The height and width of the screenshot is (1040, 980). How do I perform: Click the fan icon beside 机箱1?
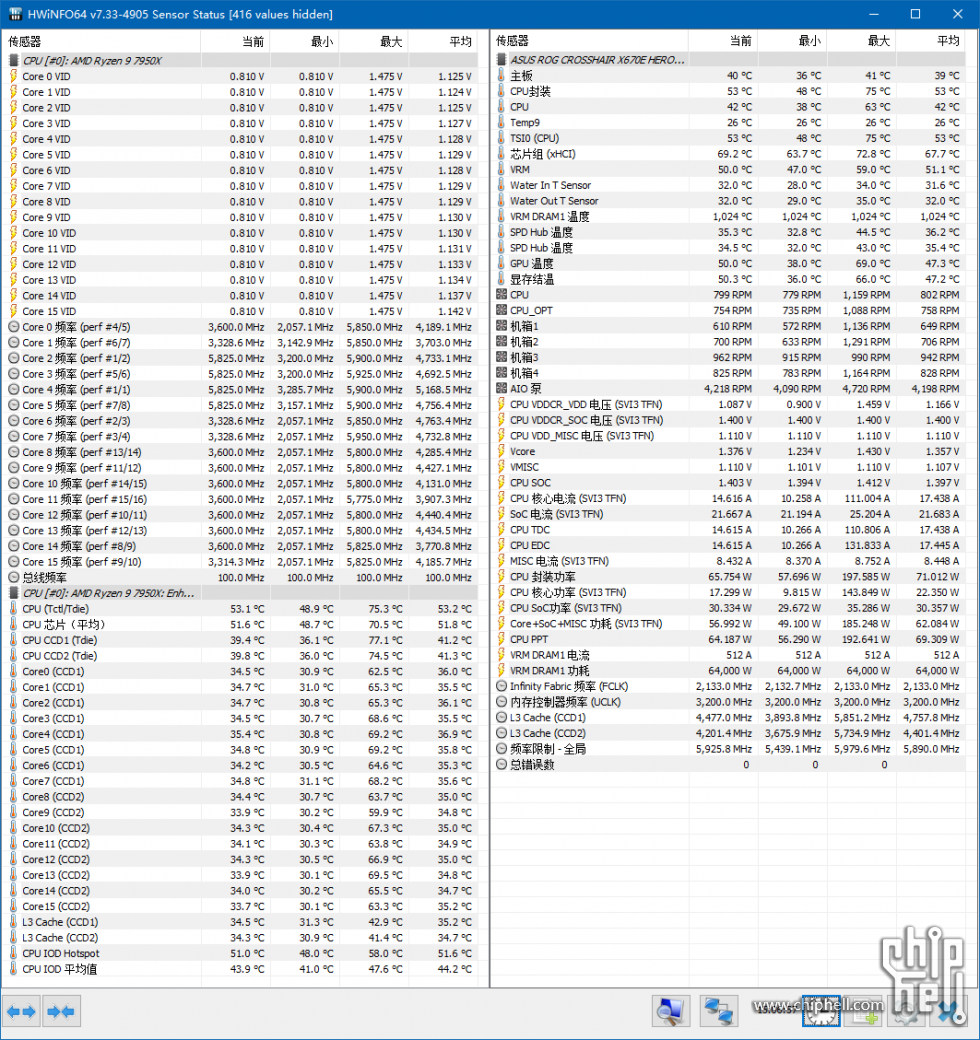point(501,326)
